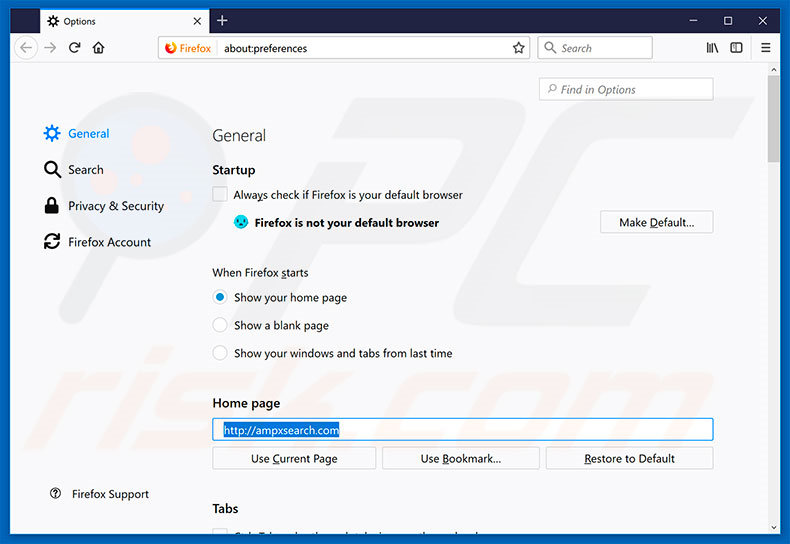Click the 'When Firefox starts' label
The width and height of the screenshot is (790, 544).
[x=260, y=273]
